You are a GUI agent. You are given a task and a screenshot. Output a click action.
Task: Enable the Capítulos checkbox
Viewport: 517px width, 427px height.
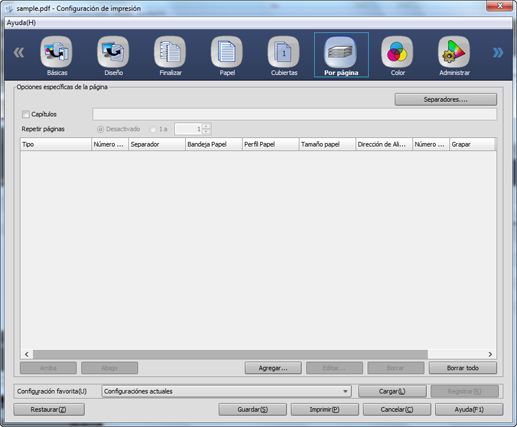coord(26,114)
